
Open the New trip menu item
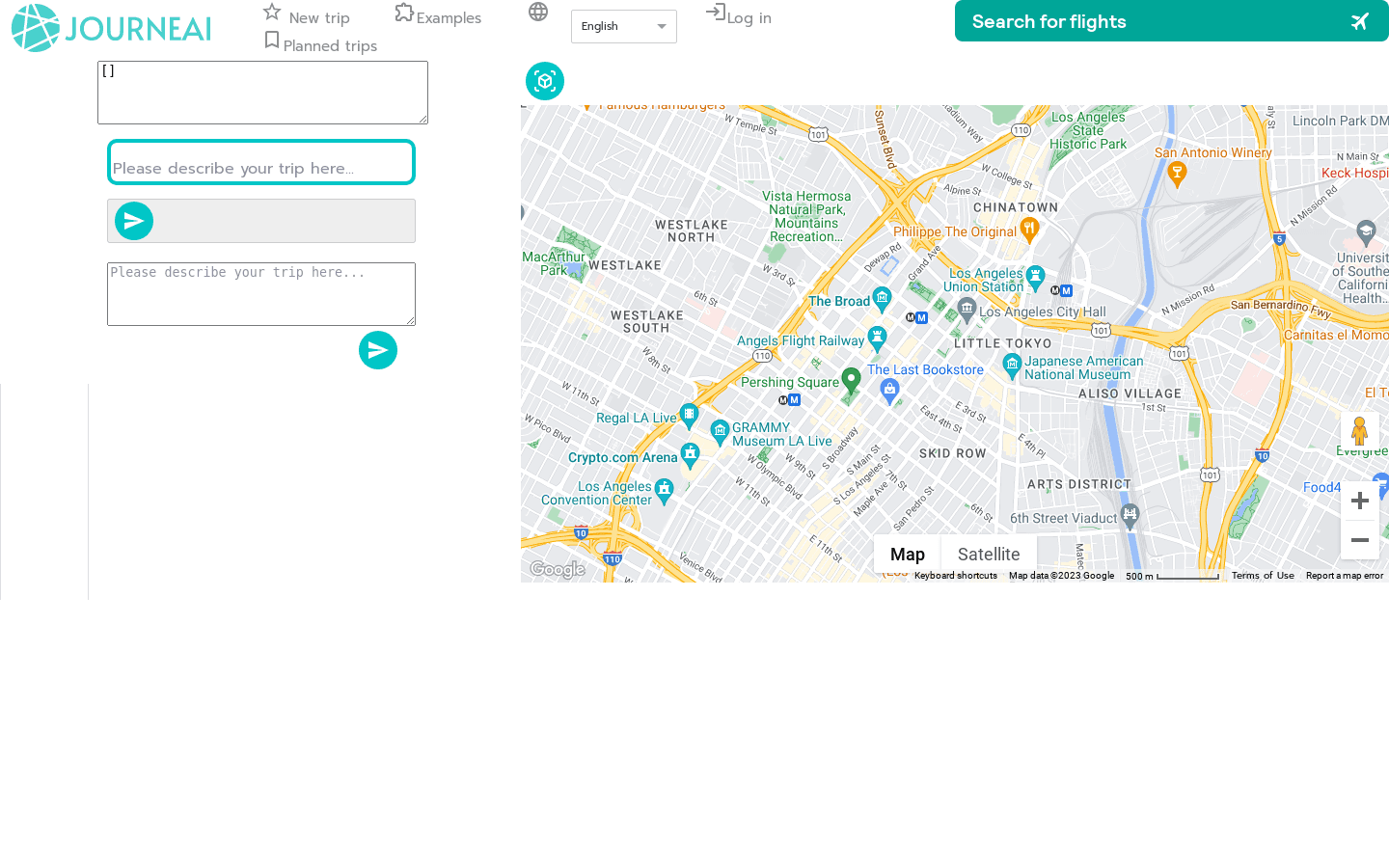click(x=308, y=17)
